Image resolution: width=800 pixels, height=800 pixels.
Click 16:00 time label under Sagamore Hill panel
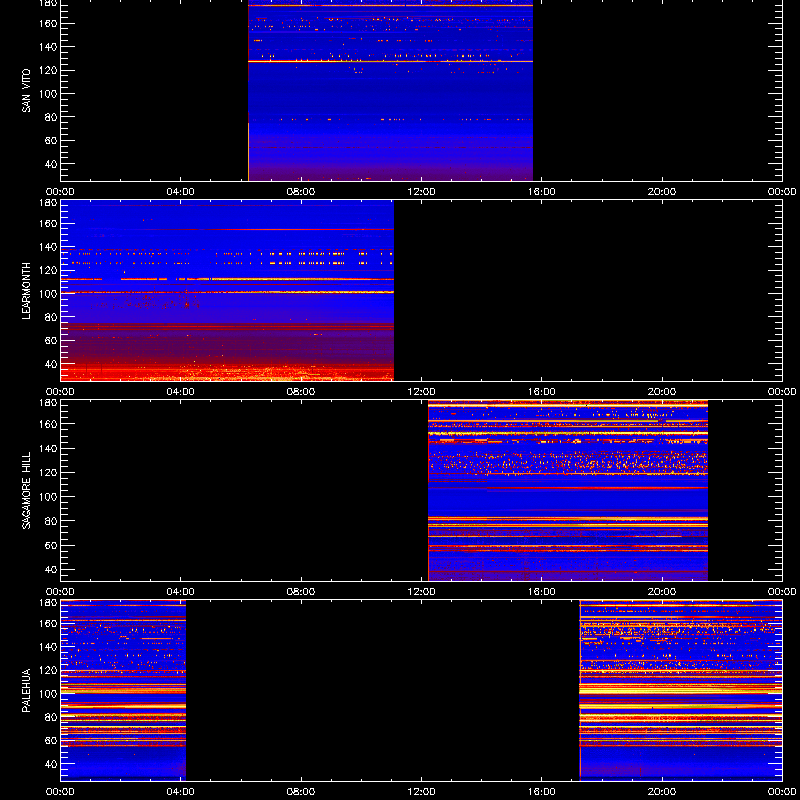click(x=542, y=592)
